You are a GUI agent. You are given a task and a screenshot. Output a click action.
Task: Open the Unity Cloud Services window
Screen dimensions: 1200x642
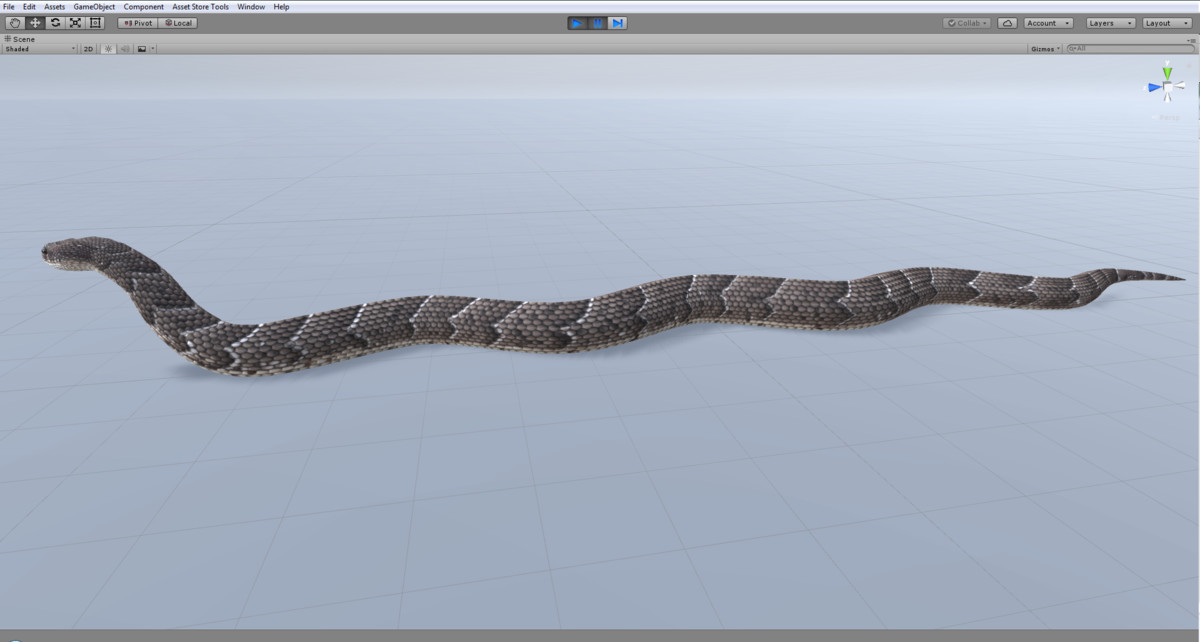coord(1007,21)
